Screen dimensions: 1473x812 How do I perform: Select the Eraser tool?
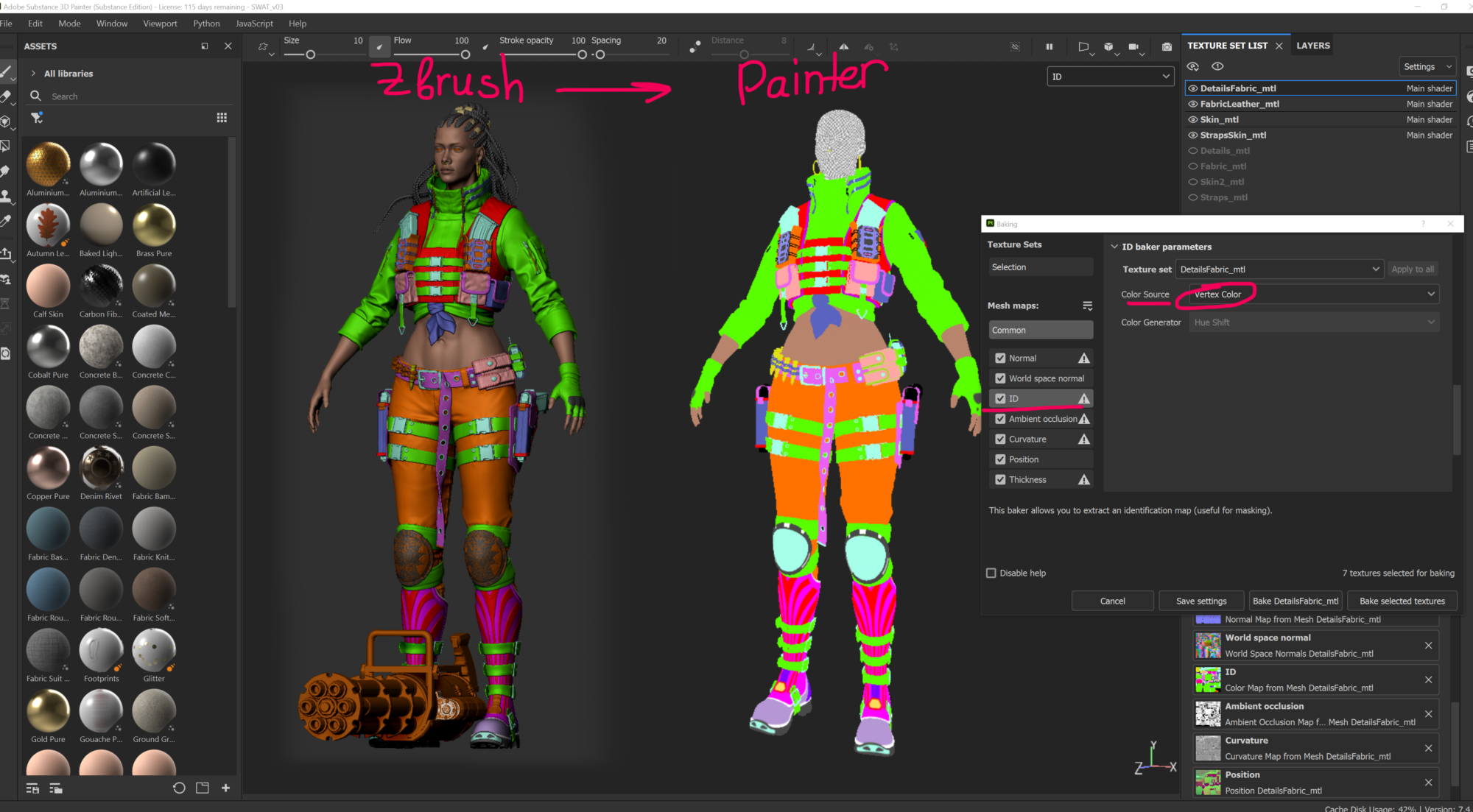pyautogui.click(x=8, y=96)
